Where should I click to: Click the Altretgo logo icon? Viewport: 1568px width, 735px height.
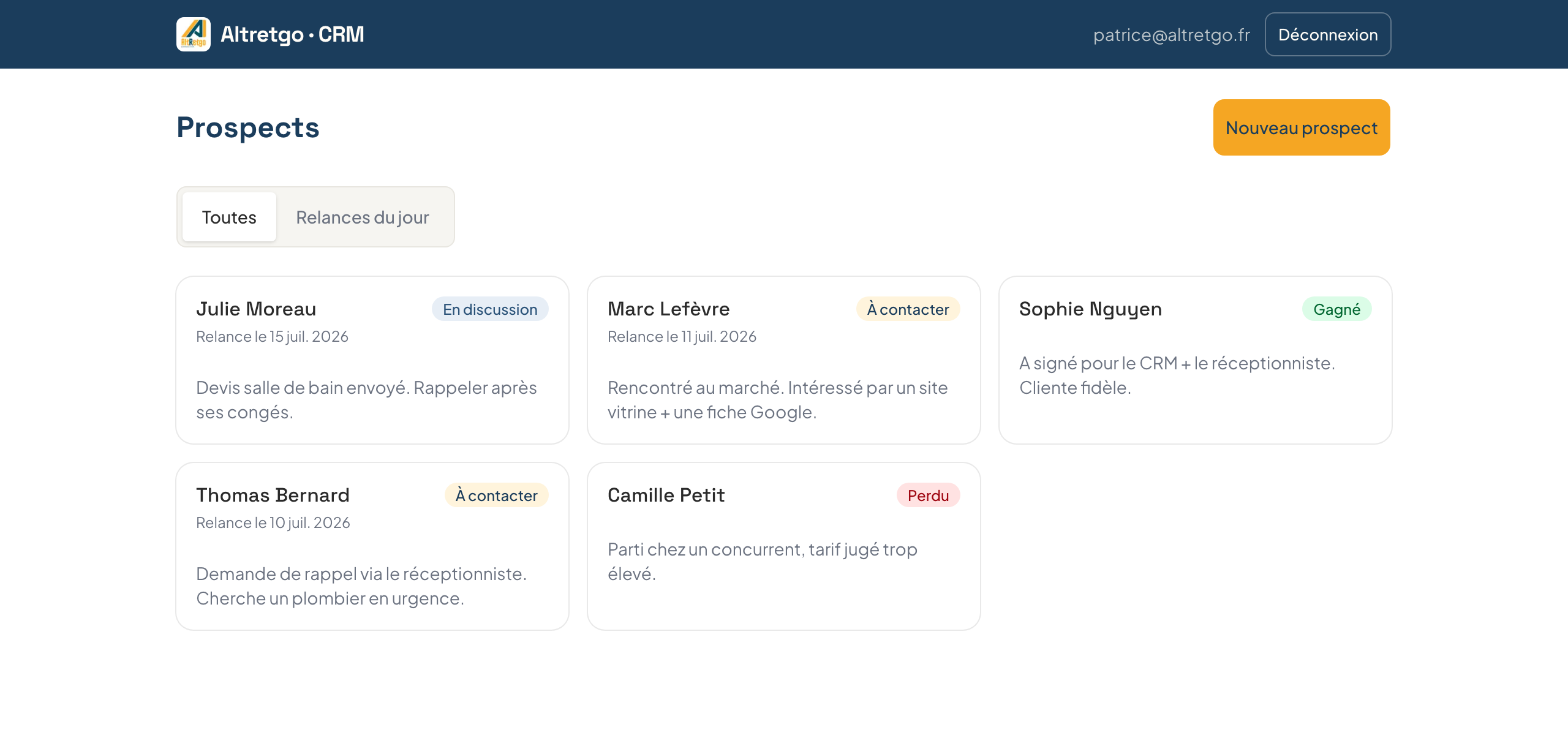click(194, 34)
